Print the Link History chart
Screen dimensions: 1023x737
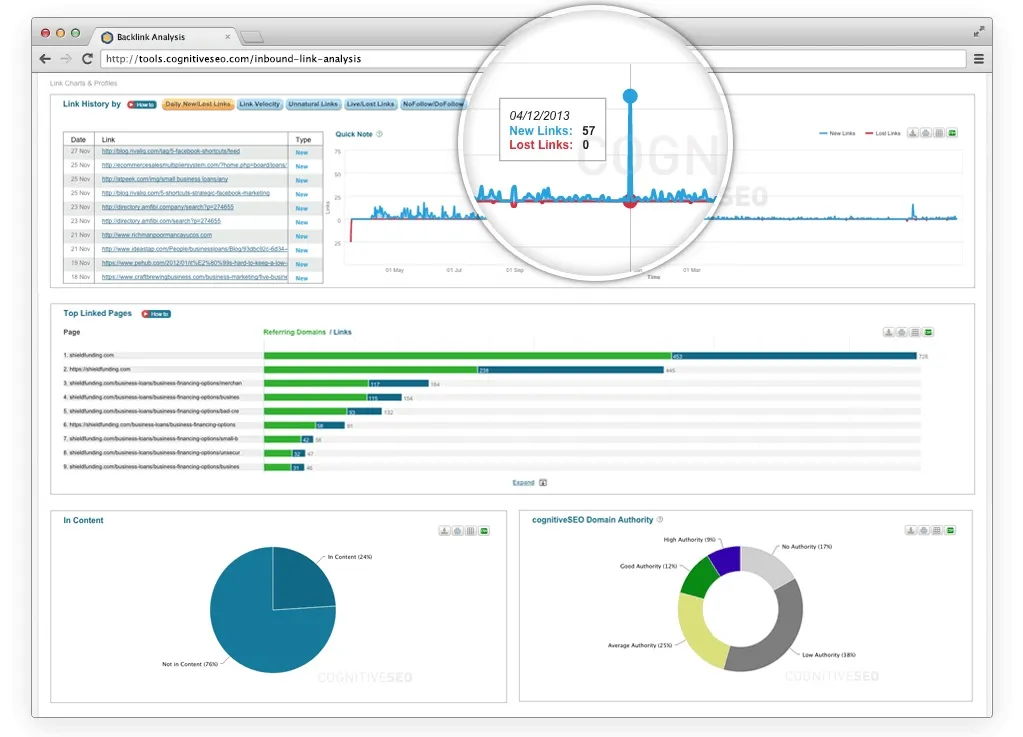924,132
